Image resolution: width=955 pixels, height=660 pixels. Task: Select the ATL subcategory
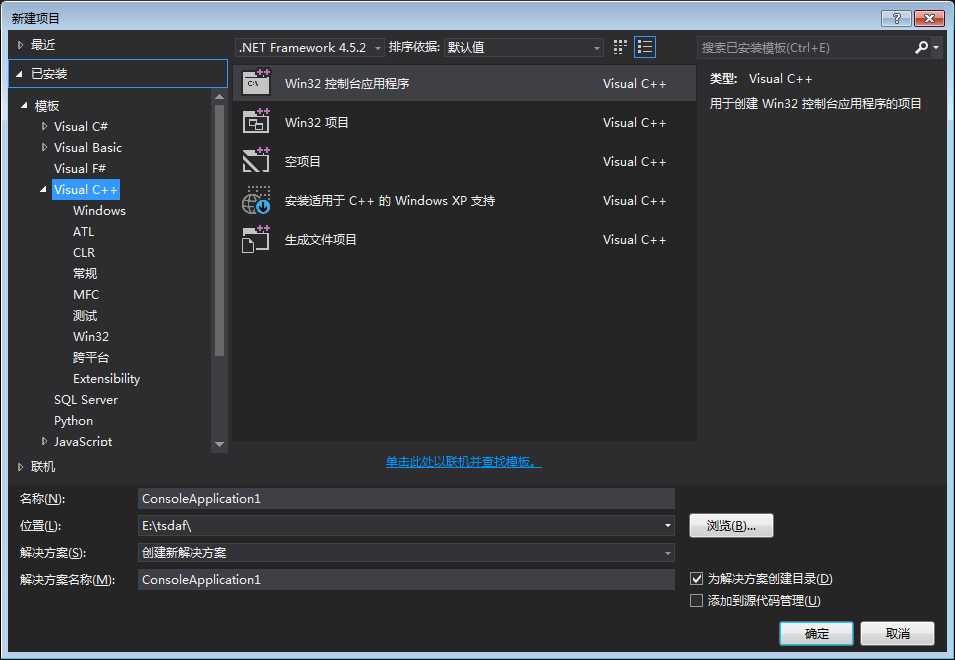pyautogui.click(x=83, y=231)
